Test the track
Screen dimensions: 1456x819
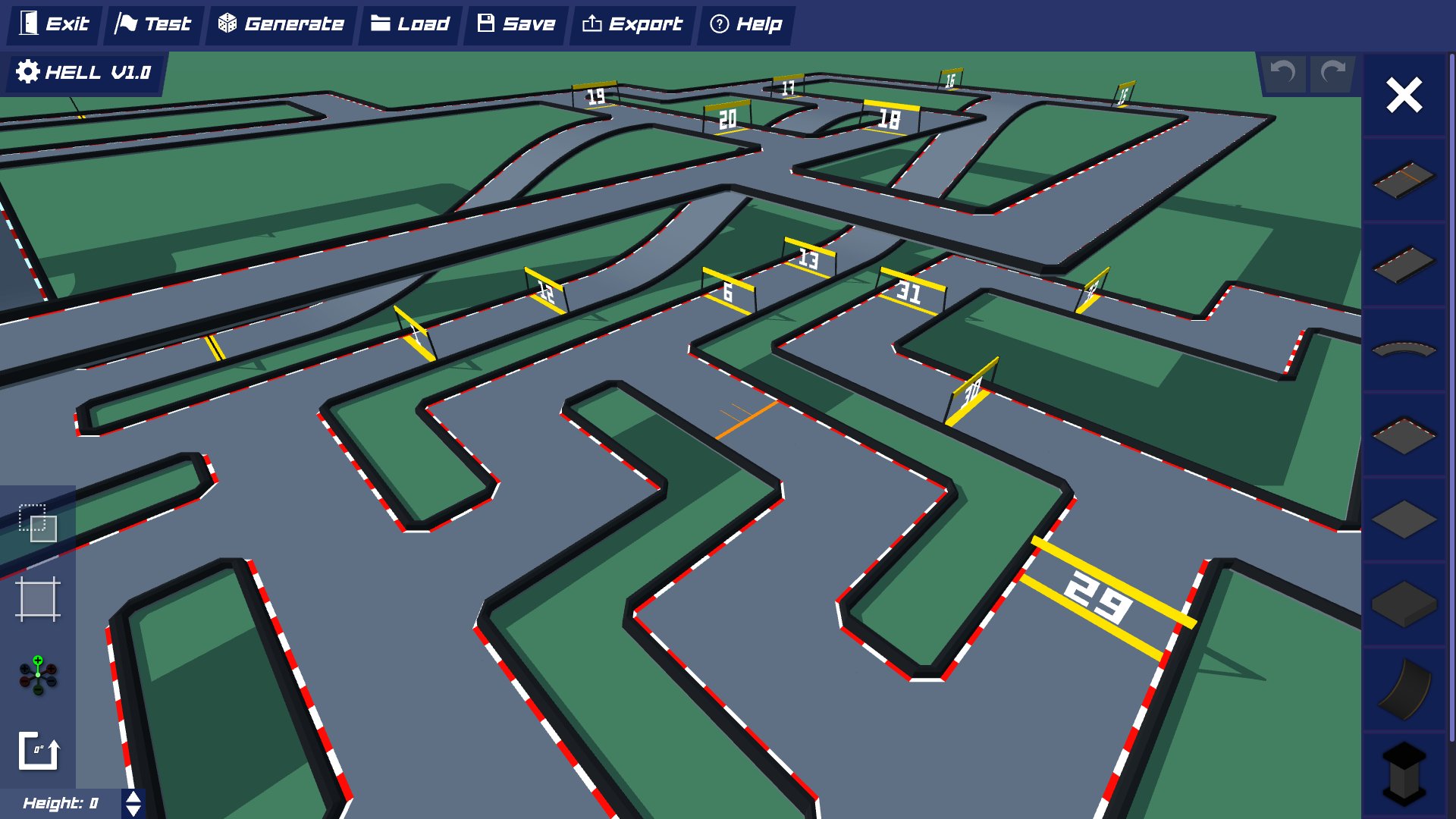tap(152, 24)
